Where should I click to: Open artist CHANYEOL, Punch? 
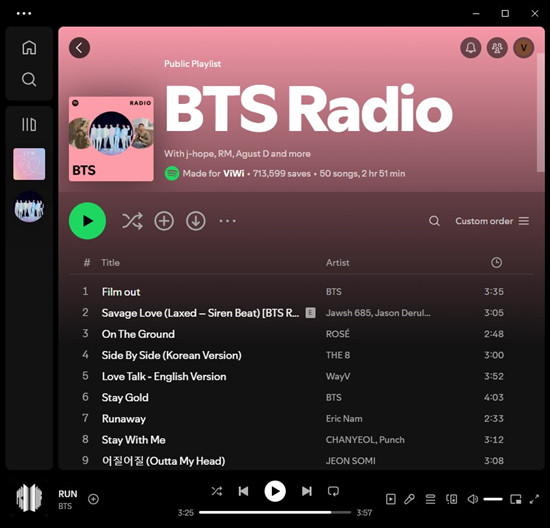365,440
